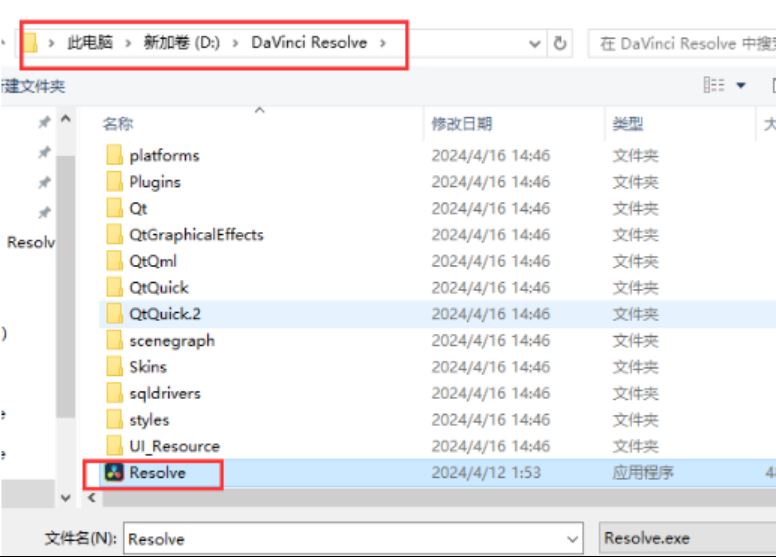Viewport: 776px width, 557px height.
Task: Select the sqldrivers folder name
Action: pos(165,394)
